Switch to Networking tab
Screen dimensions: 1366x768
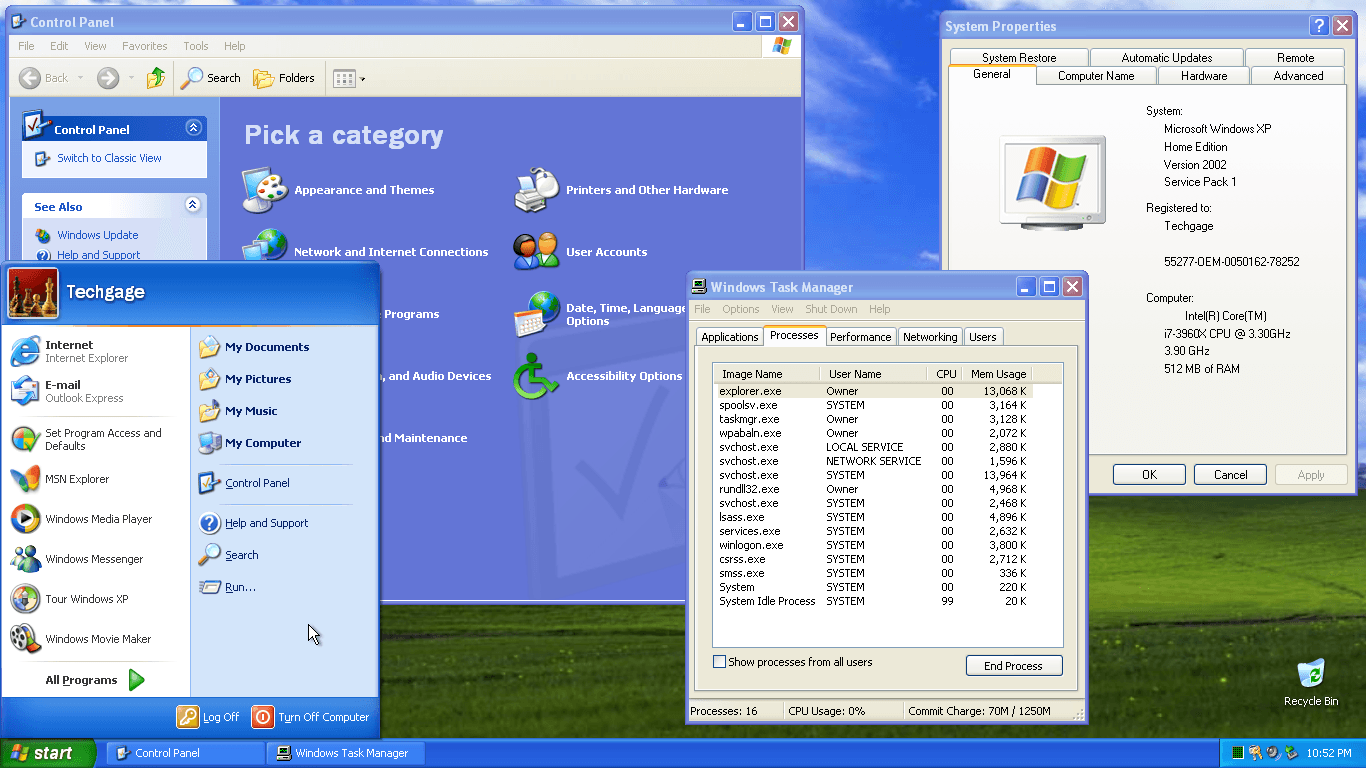tap(930, 337)
